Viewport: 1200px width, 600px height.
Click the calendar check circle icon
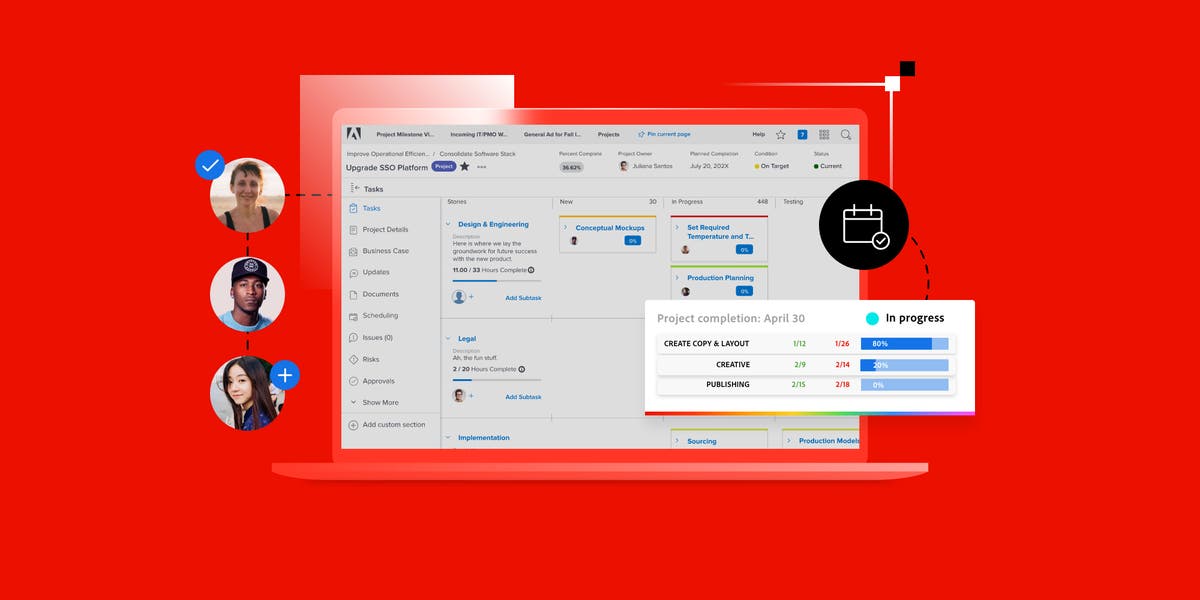[x=864, y=225]
